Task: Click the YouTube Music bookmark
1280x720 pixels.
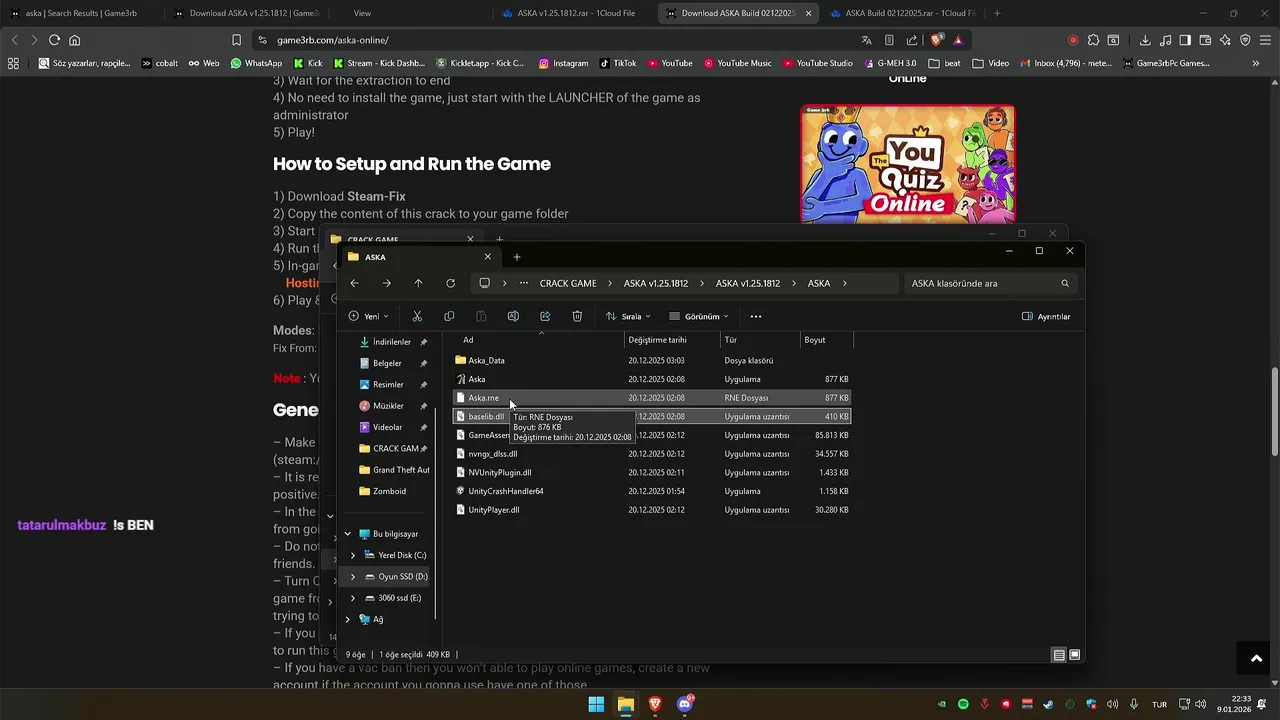Action: tap(738, 63)
